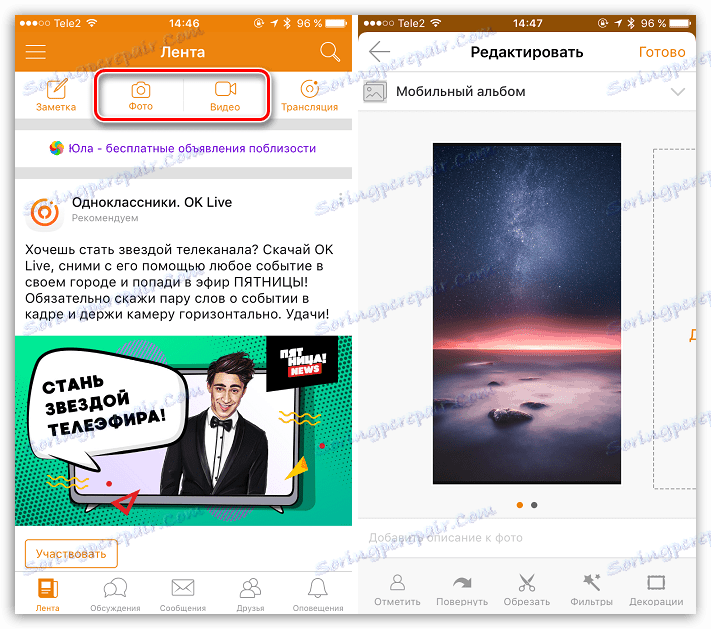
Task: Tap the Участвовать button
Action: coord(71,553)
